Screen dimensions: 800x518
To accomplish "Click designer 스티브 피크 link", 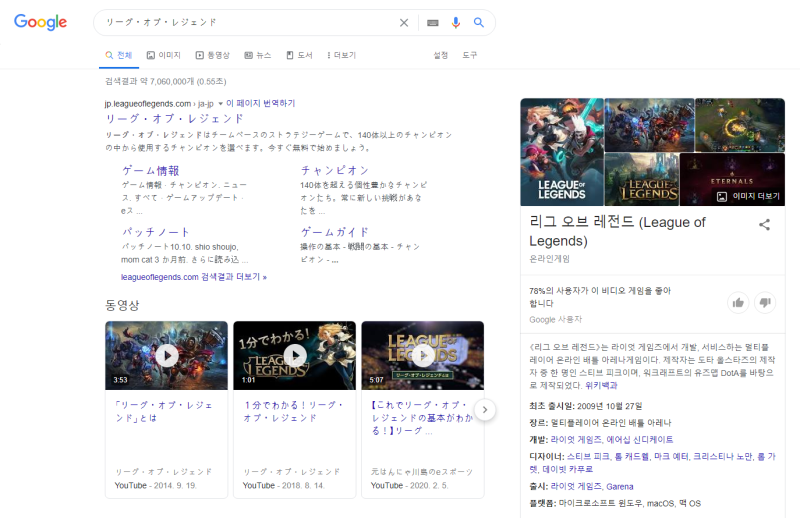I will pyautogui.click(x=588, y=456).
